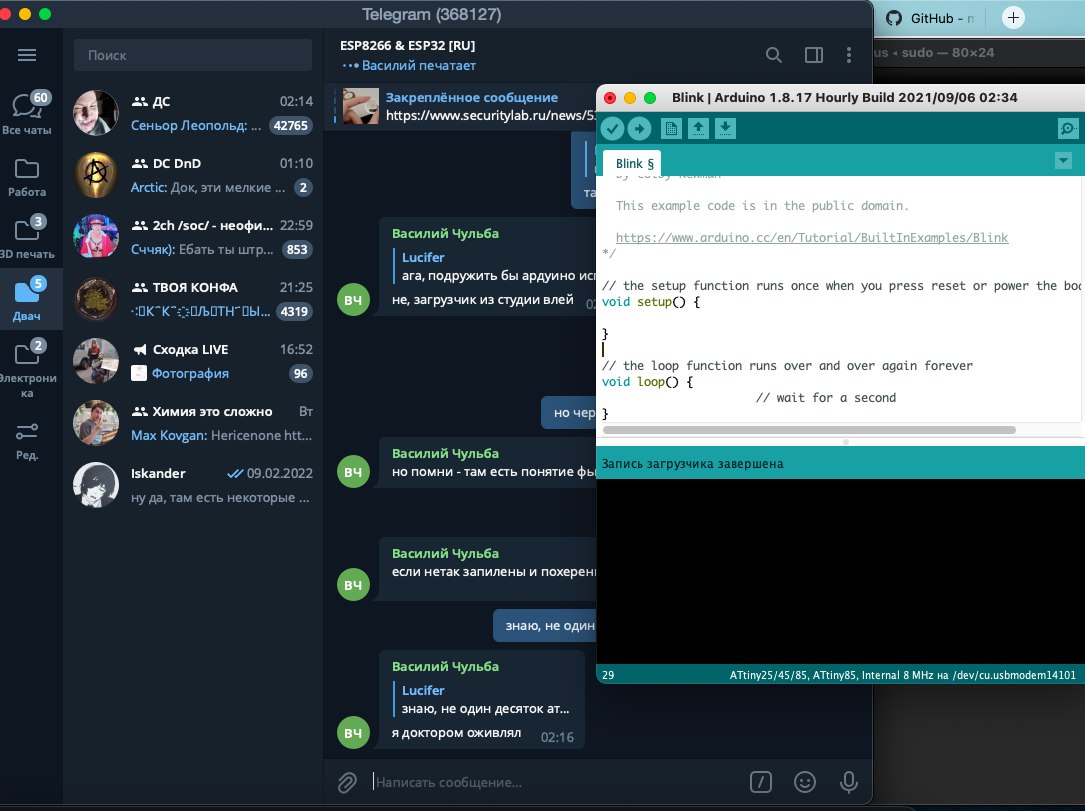Open the Электроника chat folder
This screenshot has height=811, width=1085.
coord(27,370)
